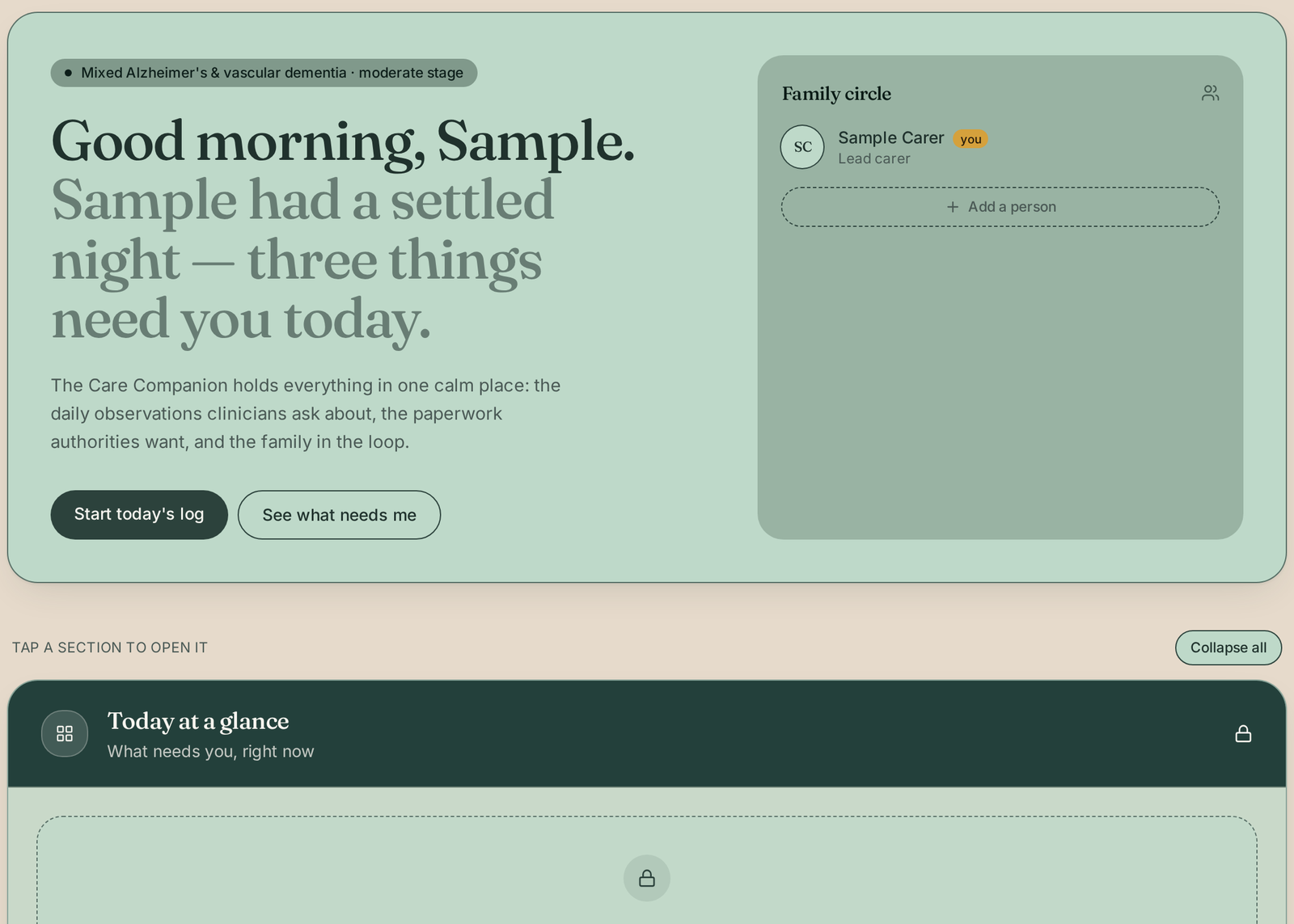Click the Lead carer role label
This screenshot has width=1294, height=924.
tap(874, 159)
